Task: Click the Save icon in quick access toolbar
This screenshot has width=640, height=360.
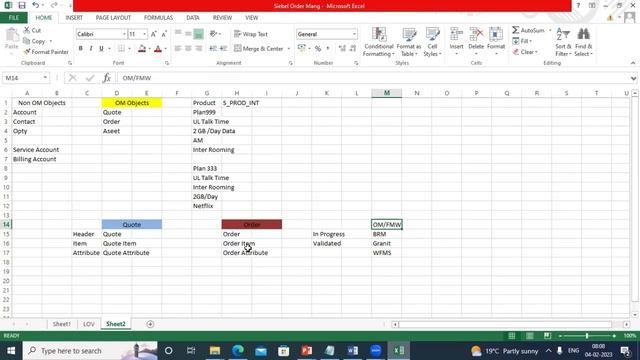Action: (x=22, y=5)
